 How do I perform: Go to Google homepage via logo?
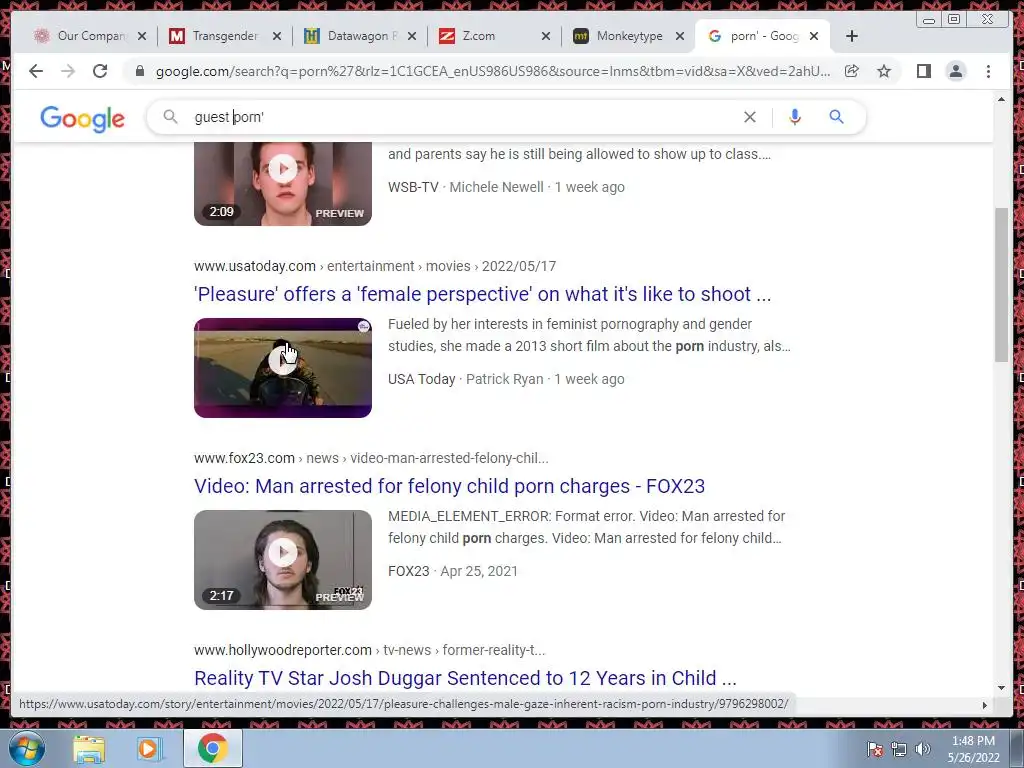(x=82, y=119)
